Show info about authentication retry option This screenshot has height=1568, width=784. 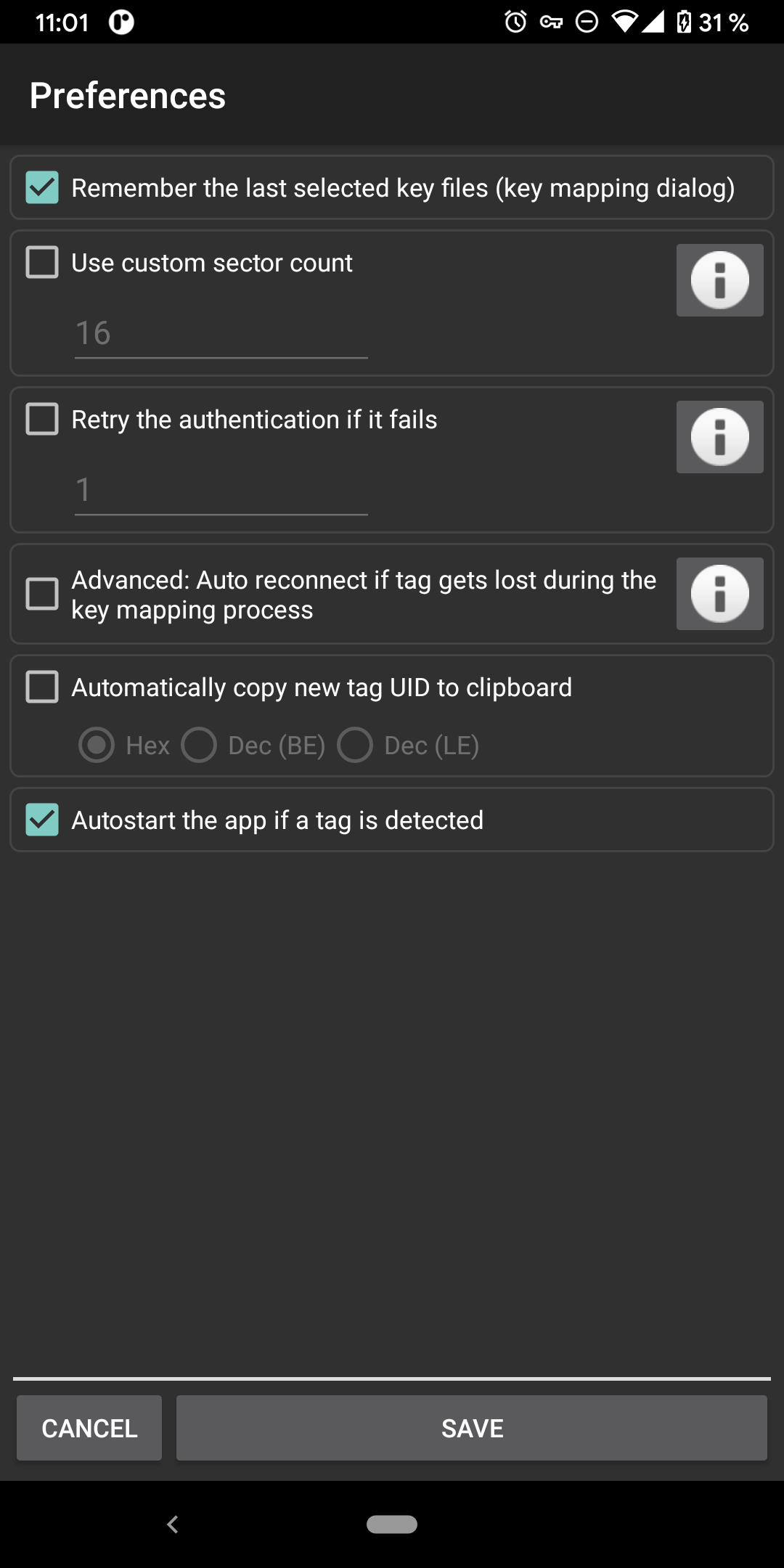coord(719,437)
